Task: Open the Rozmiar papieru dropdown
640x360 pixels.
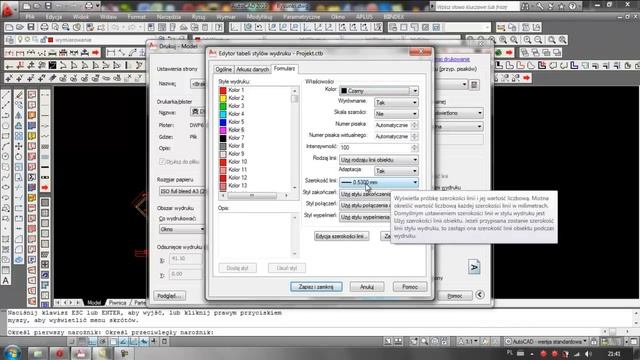Action: point(183,191)
